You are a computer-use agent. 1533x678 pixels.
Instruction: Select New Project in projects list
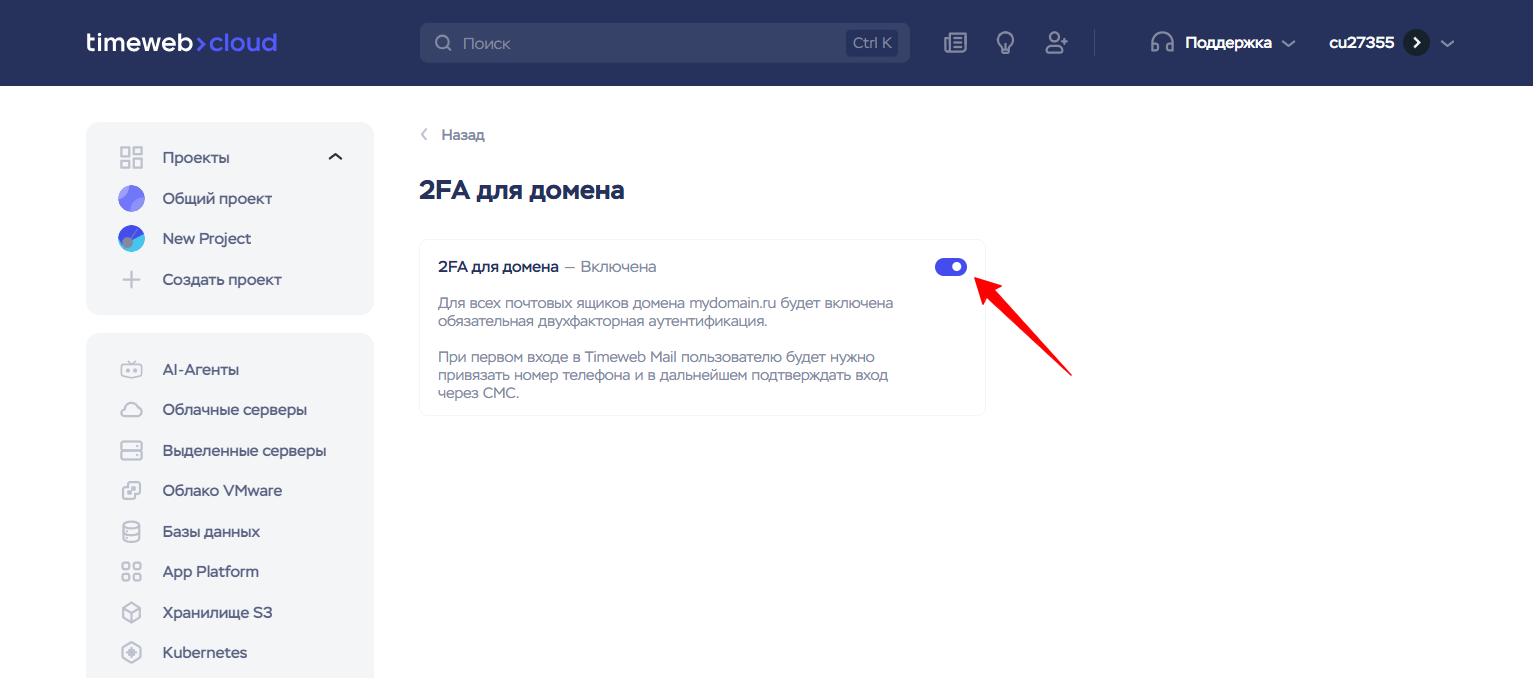pyautogui.click(x=206, y=239)
